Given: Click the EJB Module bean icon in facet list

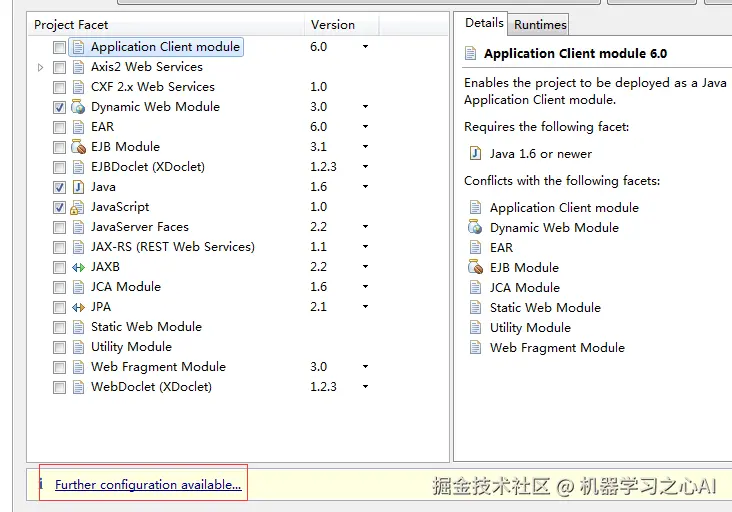Looking at the screenshot, I should coord(78,147).
